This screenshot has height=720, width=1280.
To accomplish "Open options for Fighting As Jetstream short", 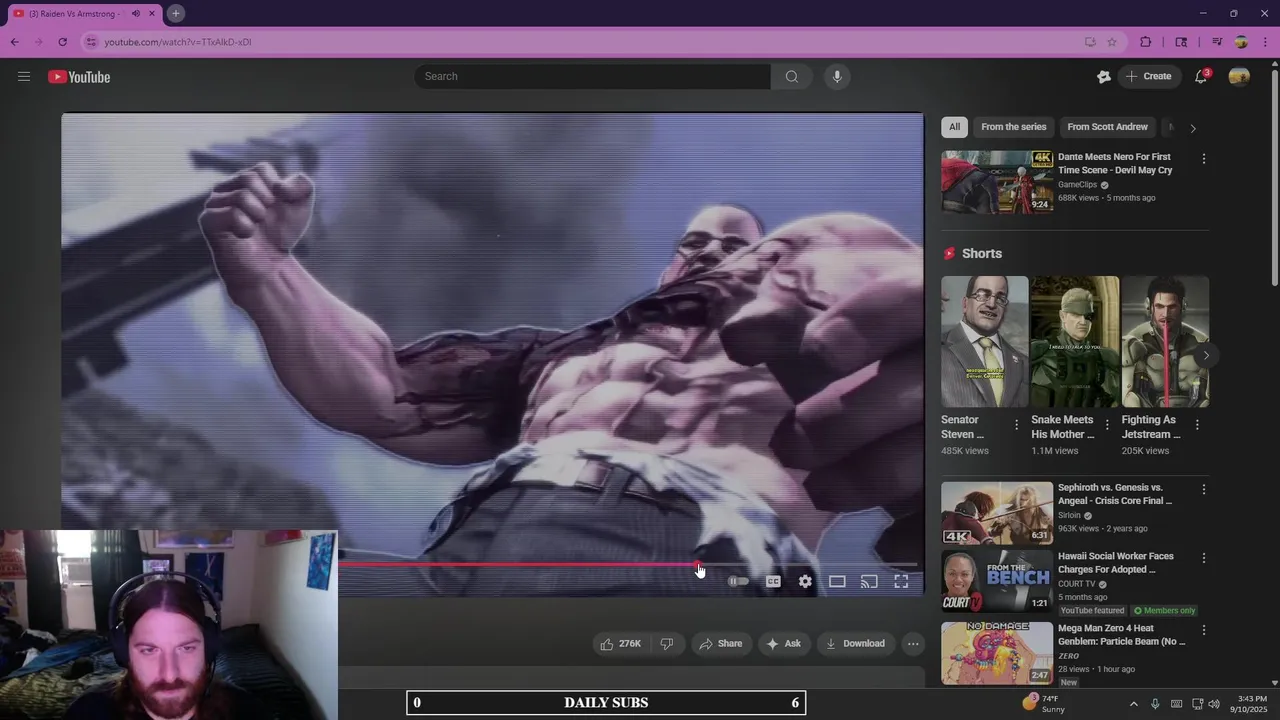I will [x=1197, y=425].
